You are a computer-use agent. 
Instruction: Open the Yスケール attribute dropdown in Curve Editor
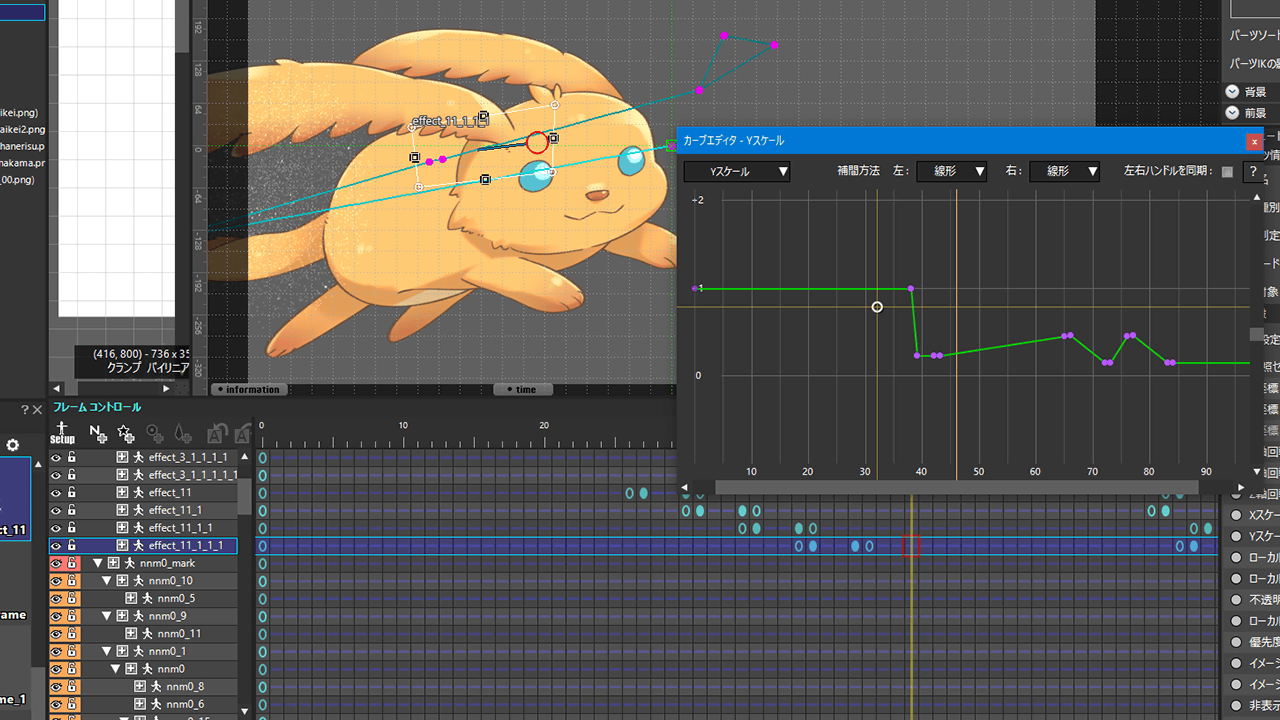737,172
